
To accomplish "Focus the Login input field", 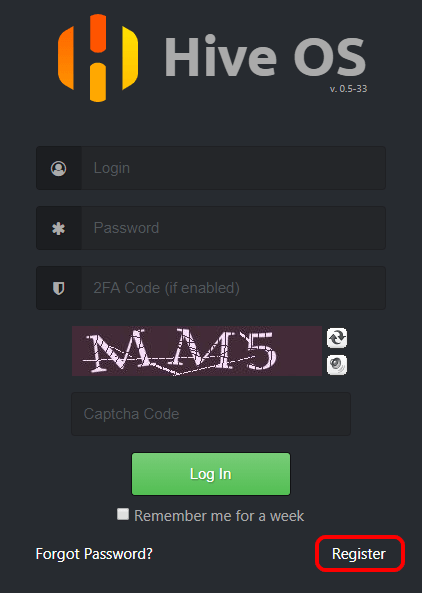I will click(x=234, y=168).
